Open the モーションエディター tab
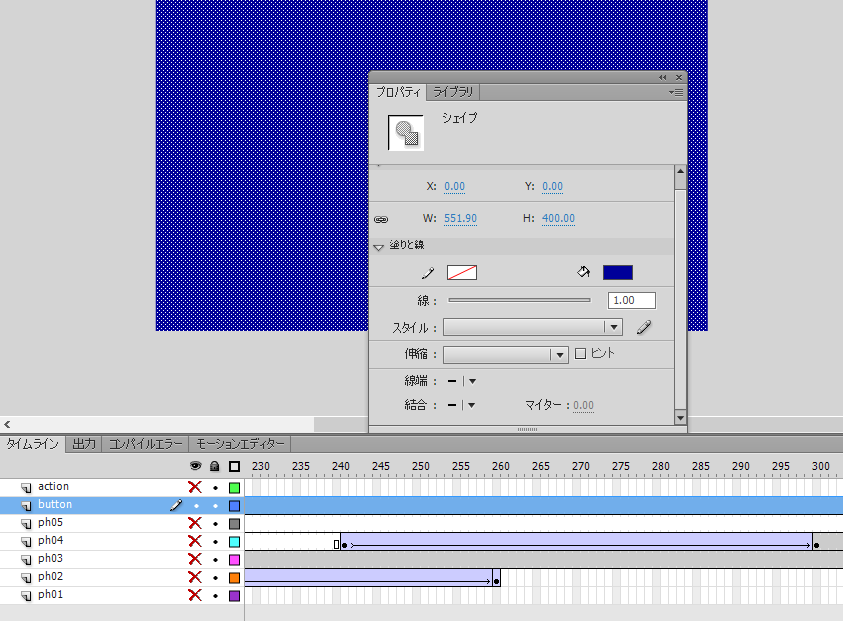The image size is (843, 621). coord(239,444)
